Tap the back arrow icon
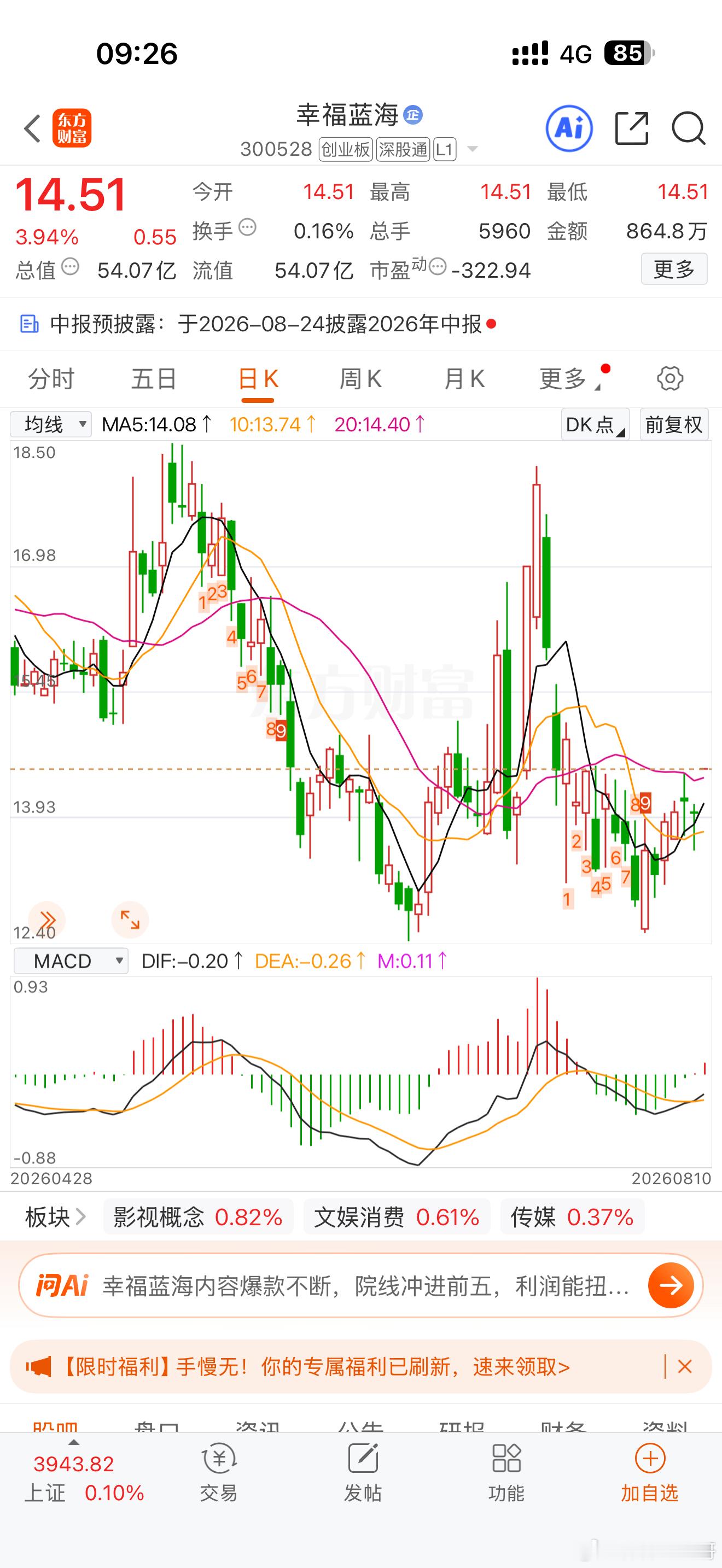The image size is (722, 1568). pyautogui.click(x=32, y=128)
